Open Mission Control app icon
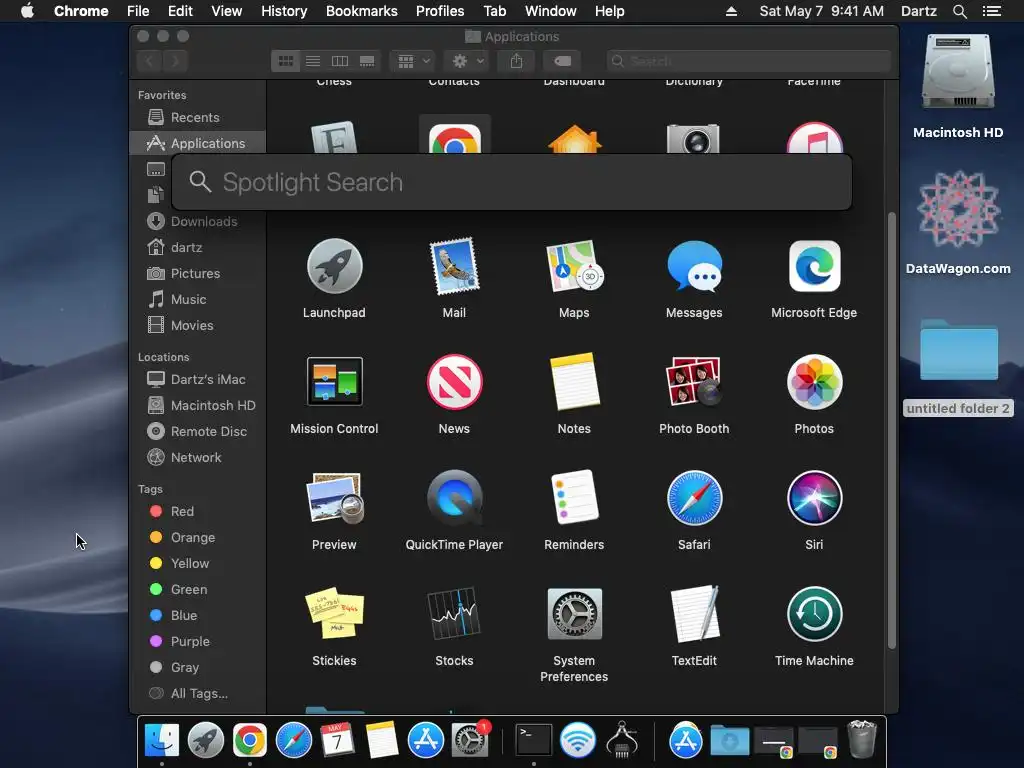Screen dimensions: 1024x768 coord(334,382)
